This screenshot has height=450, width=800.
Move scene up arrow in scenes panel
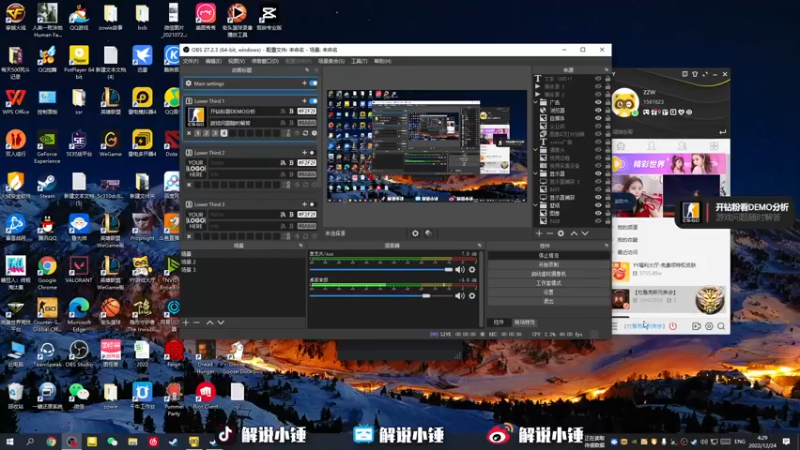coord(210,322)
